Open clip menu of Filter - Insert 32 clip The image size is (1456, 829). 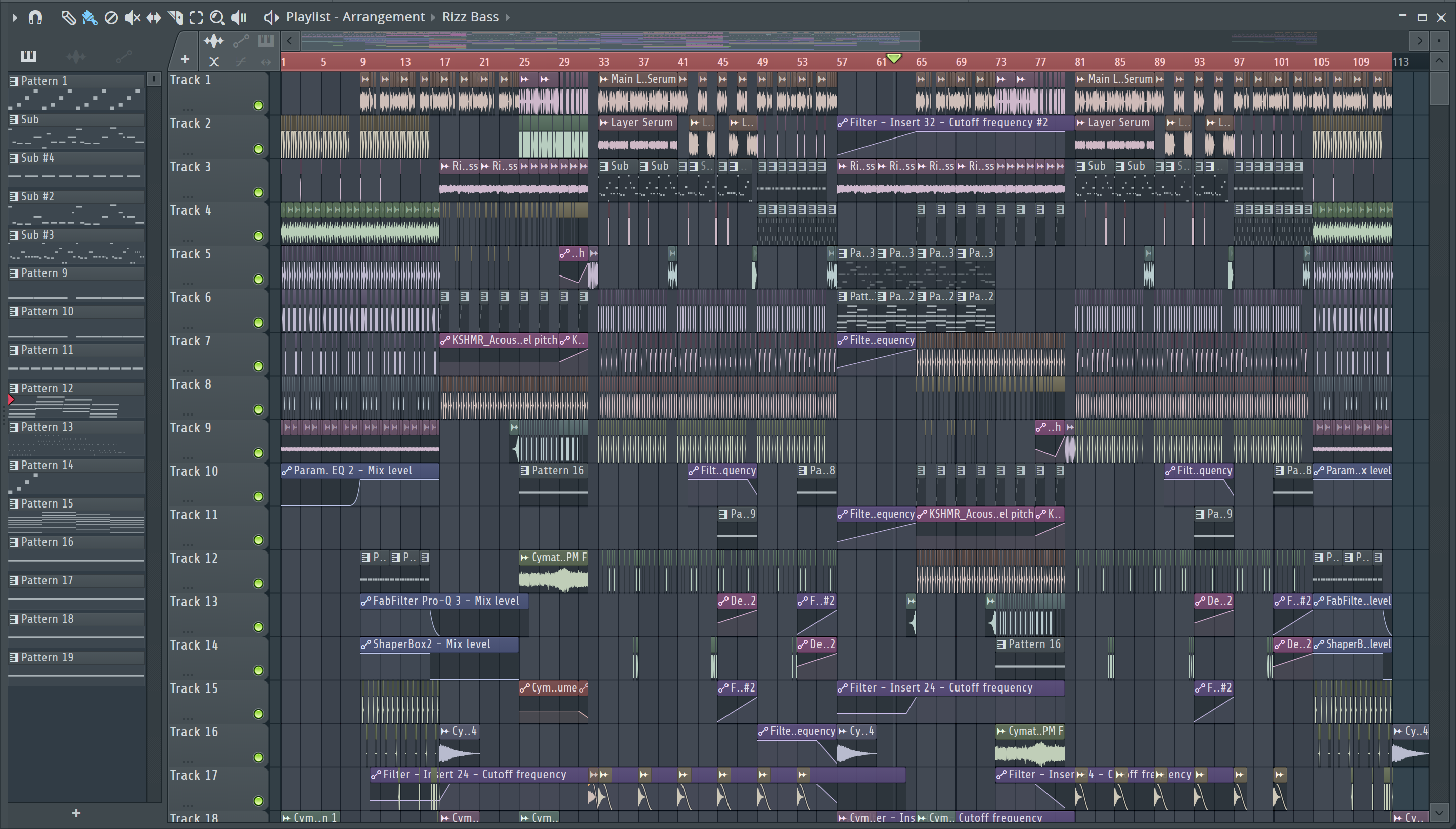pos(843,123)
